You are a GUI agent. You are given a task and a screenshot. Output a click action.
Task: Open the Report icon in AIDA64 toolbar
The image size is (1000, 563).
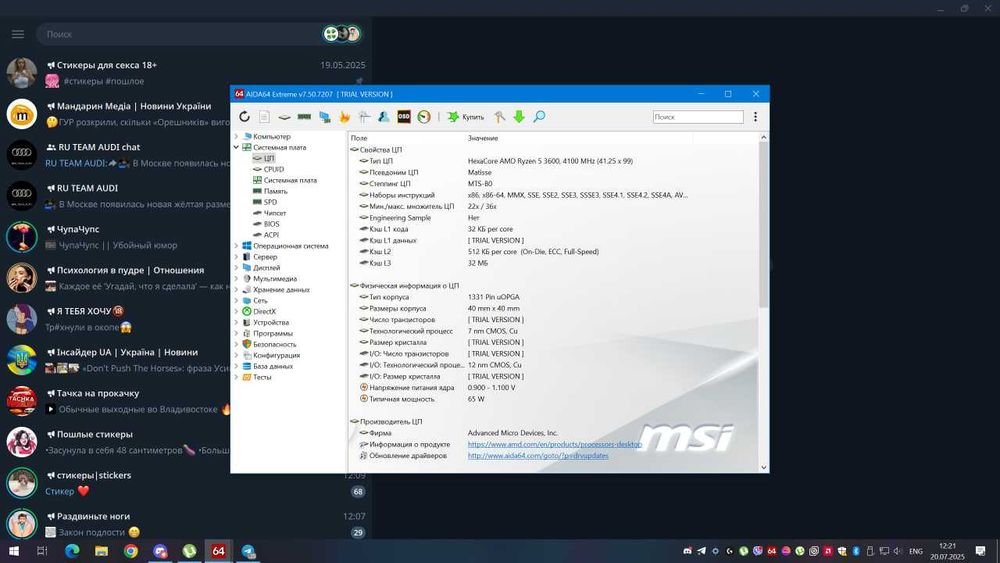click(264, 117)
